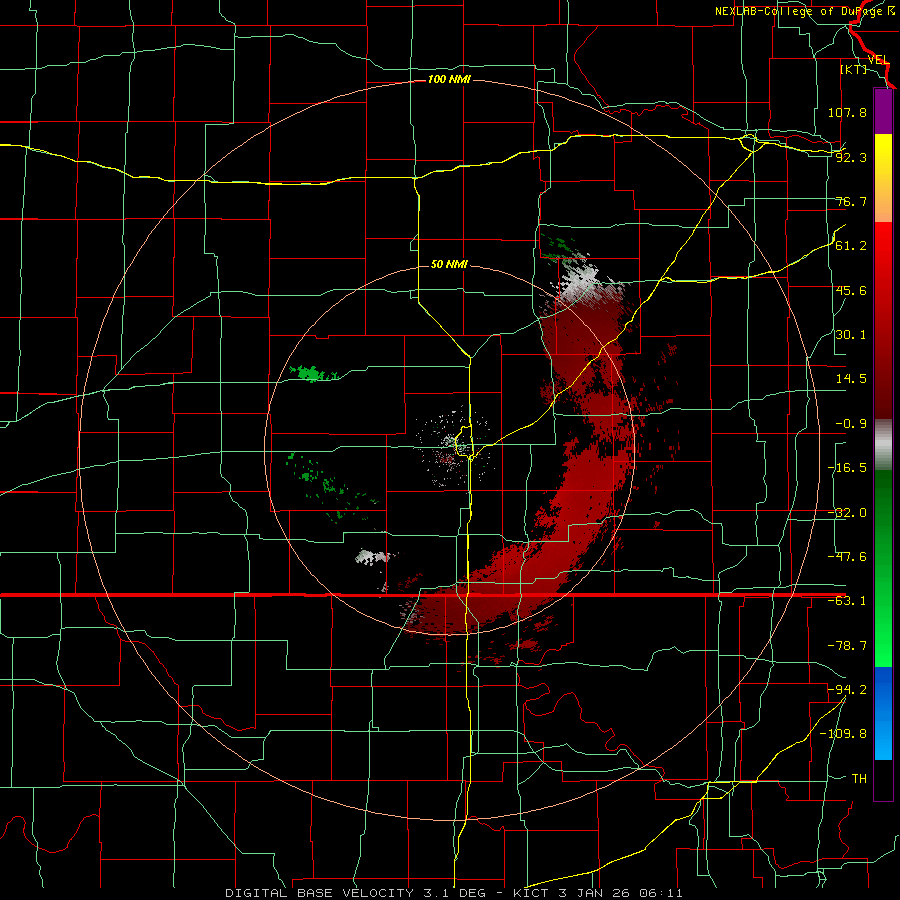Click the "50 NMI" range ring label

click(449, 264)
